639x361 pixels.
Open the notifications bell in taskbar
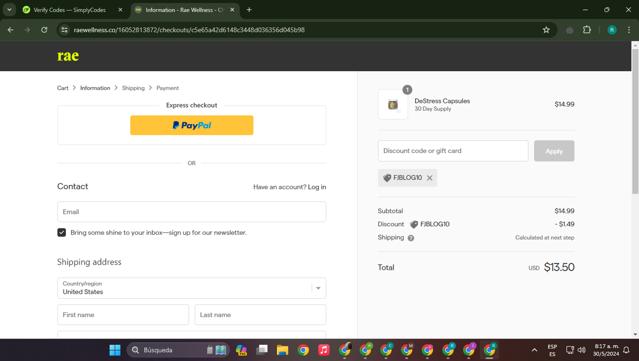(x=626, y=350)
